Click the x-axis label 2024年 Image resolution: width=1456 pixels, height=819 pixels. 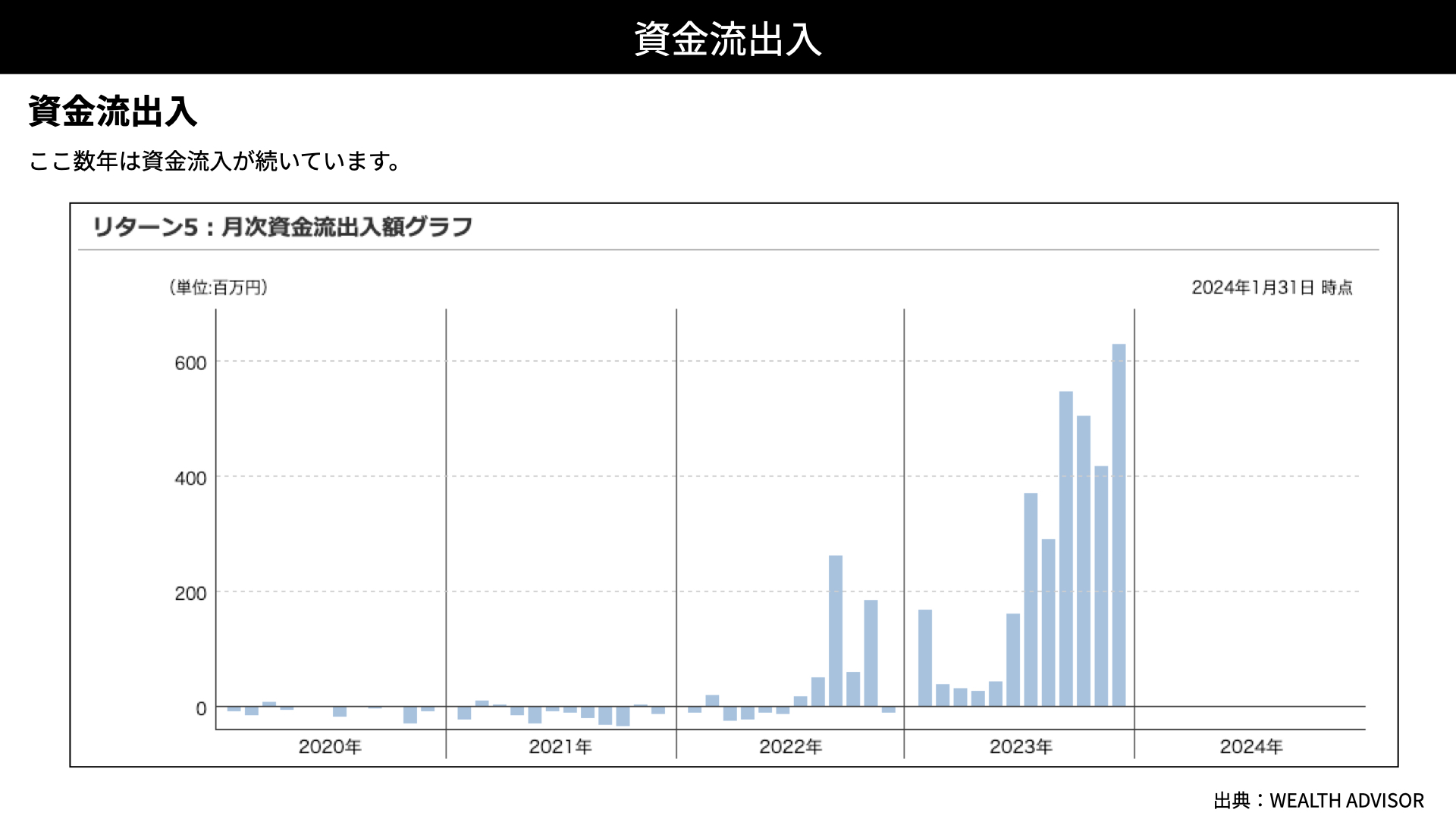pos(1251,747)
